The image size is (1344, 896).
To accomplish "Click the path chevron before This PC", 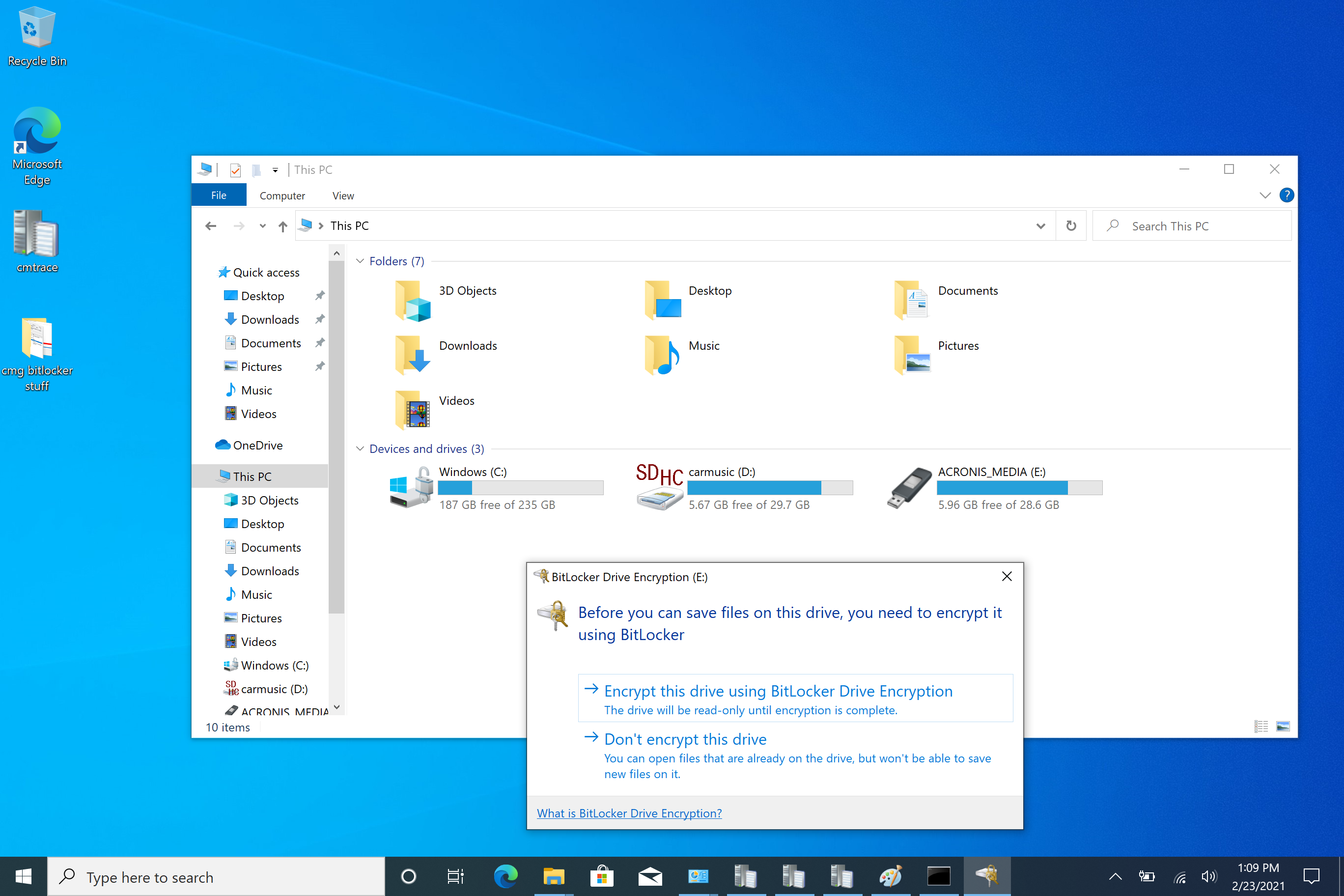I will (321, 226).
